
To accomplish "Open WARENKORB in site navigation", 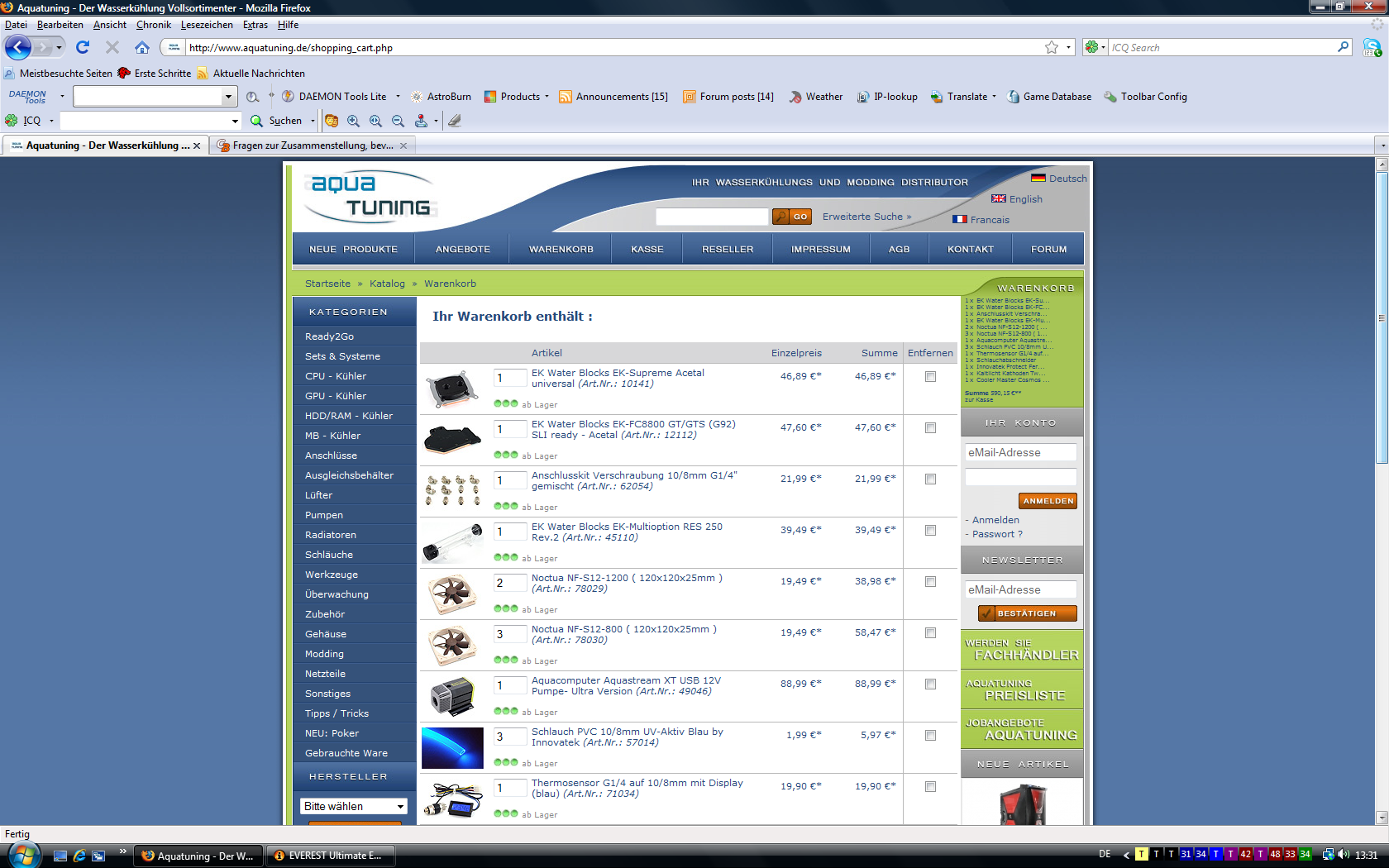I will pos(561,249).
